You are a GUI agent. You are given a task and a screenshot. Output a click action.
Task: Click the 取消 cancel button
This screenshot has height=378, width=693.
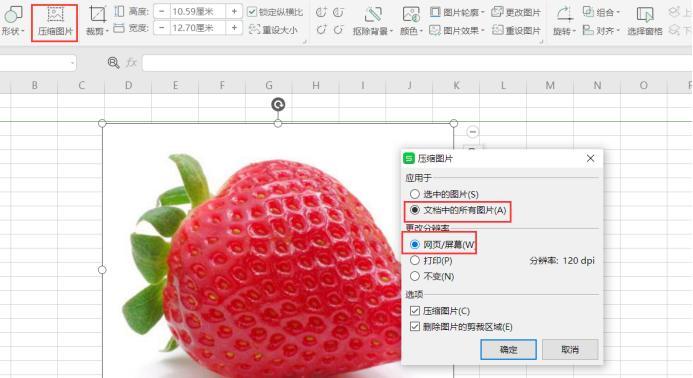(570, 350)
